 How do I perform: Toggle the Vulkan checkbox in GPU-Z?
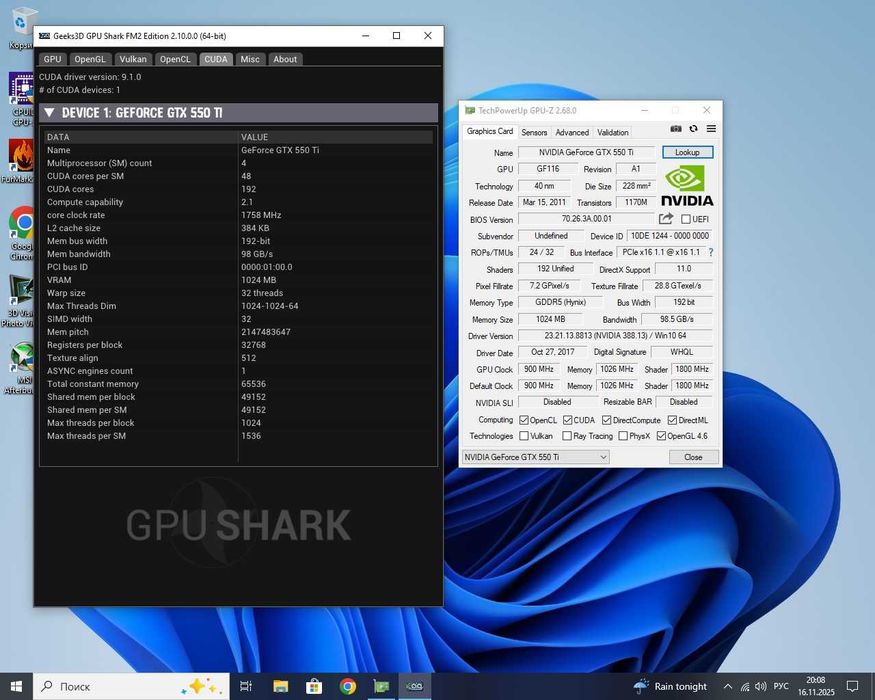pyautogui.click(x=523, y=435)
